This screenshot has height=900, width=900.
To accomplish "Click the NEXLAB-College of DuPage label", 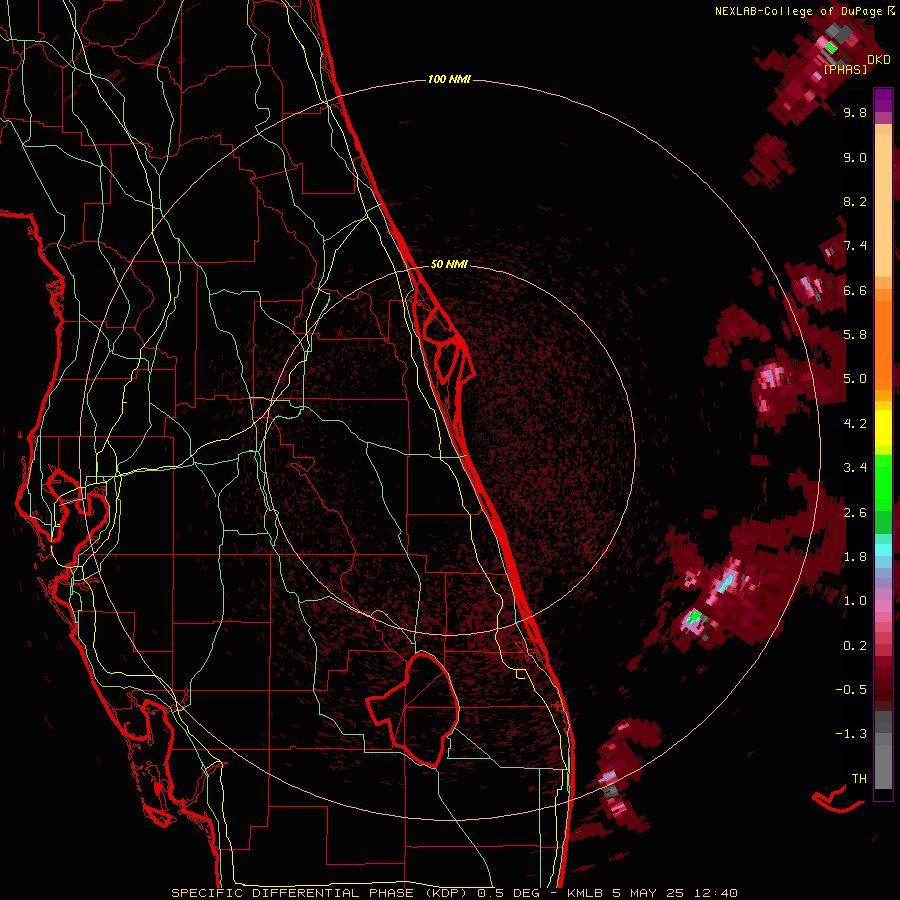I will point(801,11).
